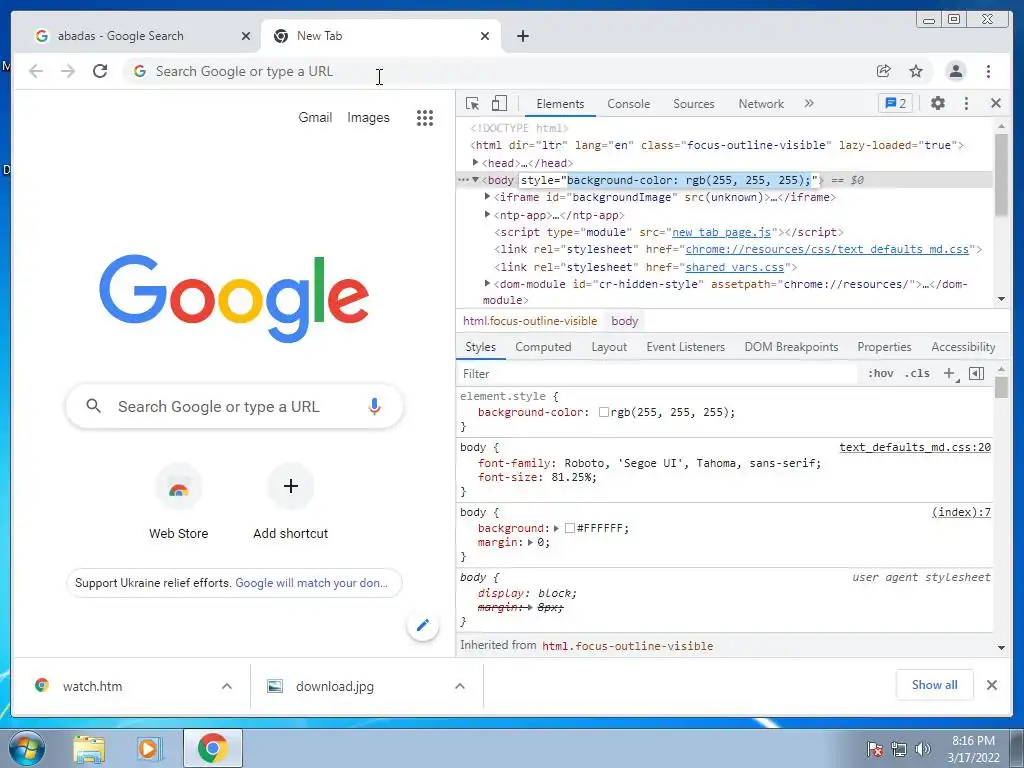
Task: Open the (index):7 source link
Action: (x=961, y=512)
